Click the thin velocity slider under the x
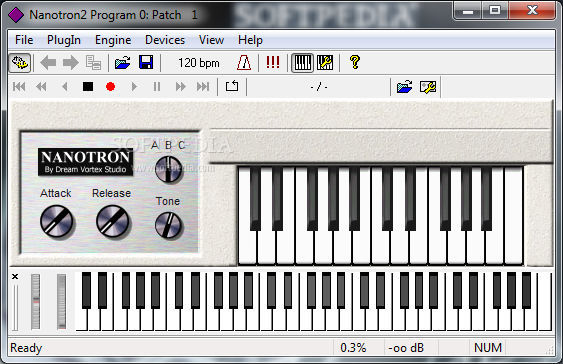 pyautogui.click(x=15, y=307)
